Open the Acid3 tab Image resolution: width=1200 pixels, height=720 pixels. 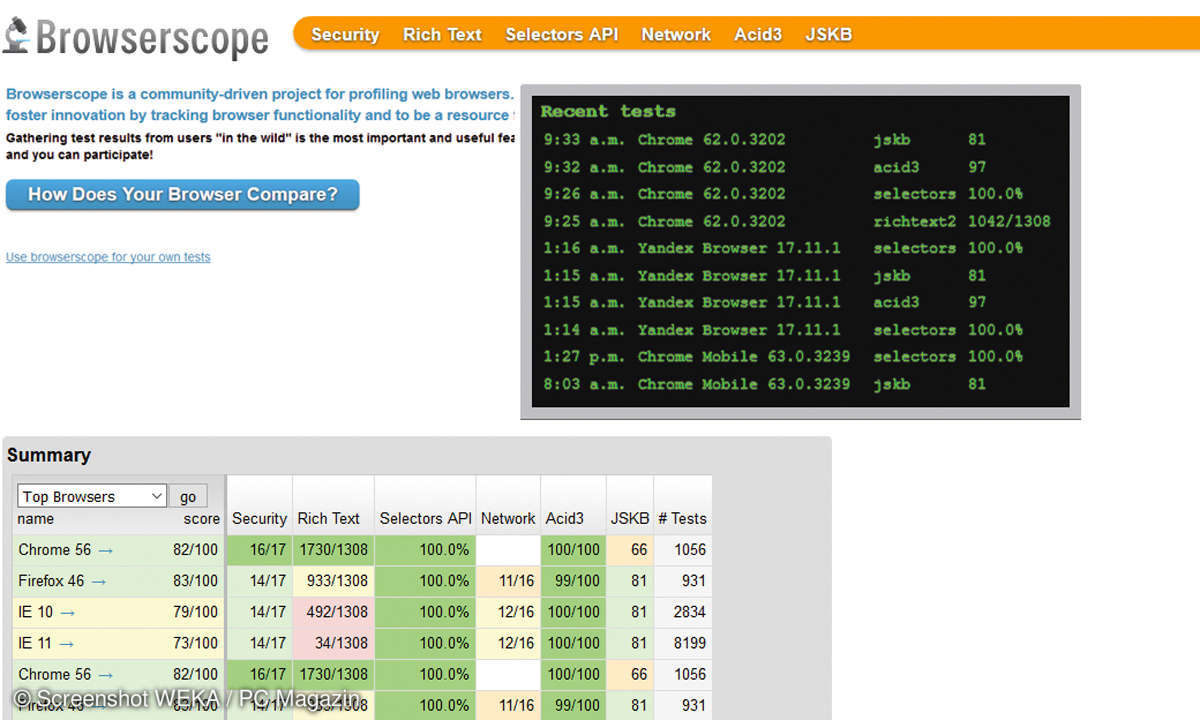758,34
